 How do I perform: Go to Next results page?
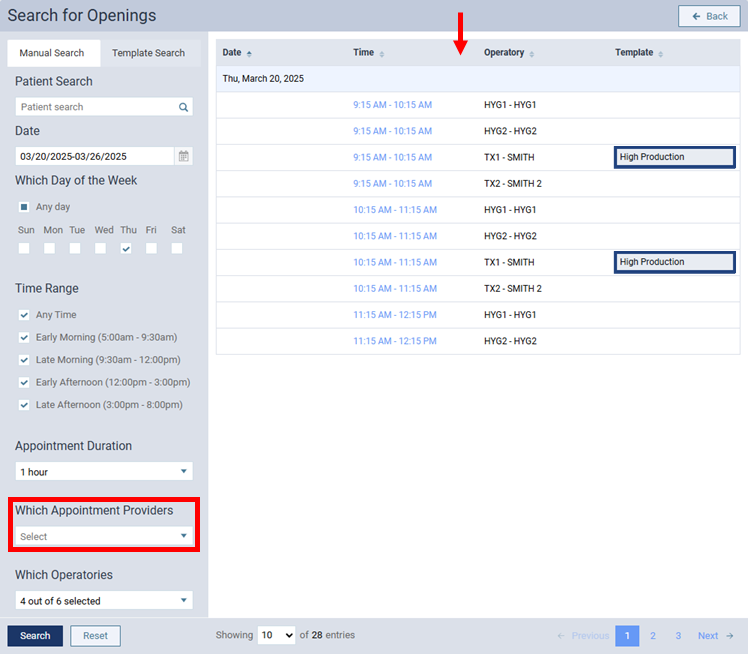(715, 636)
